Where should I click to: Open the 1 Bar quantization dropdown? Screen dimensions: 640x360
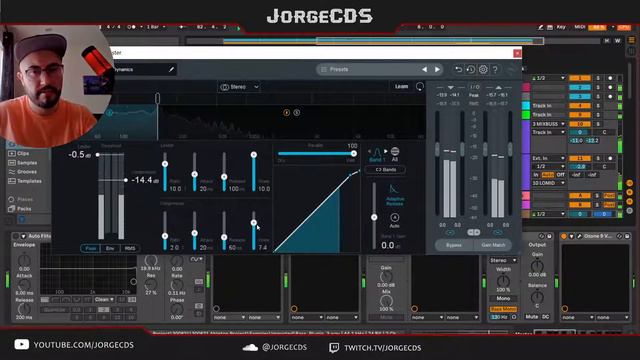click(156, 27)
